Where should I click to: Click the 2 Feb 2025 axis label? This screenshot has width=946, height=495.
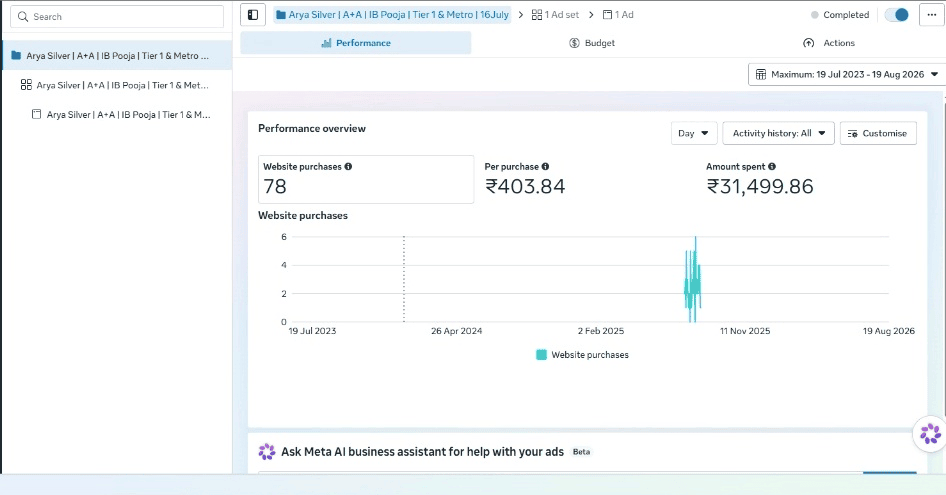[x=601, y=331]
